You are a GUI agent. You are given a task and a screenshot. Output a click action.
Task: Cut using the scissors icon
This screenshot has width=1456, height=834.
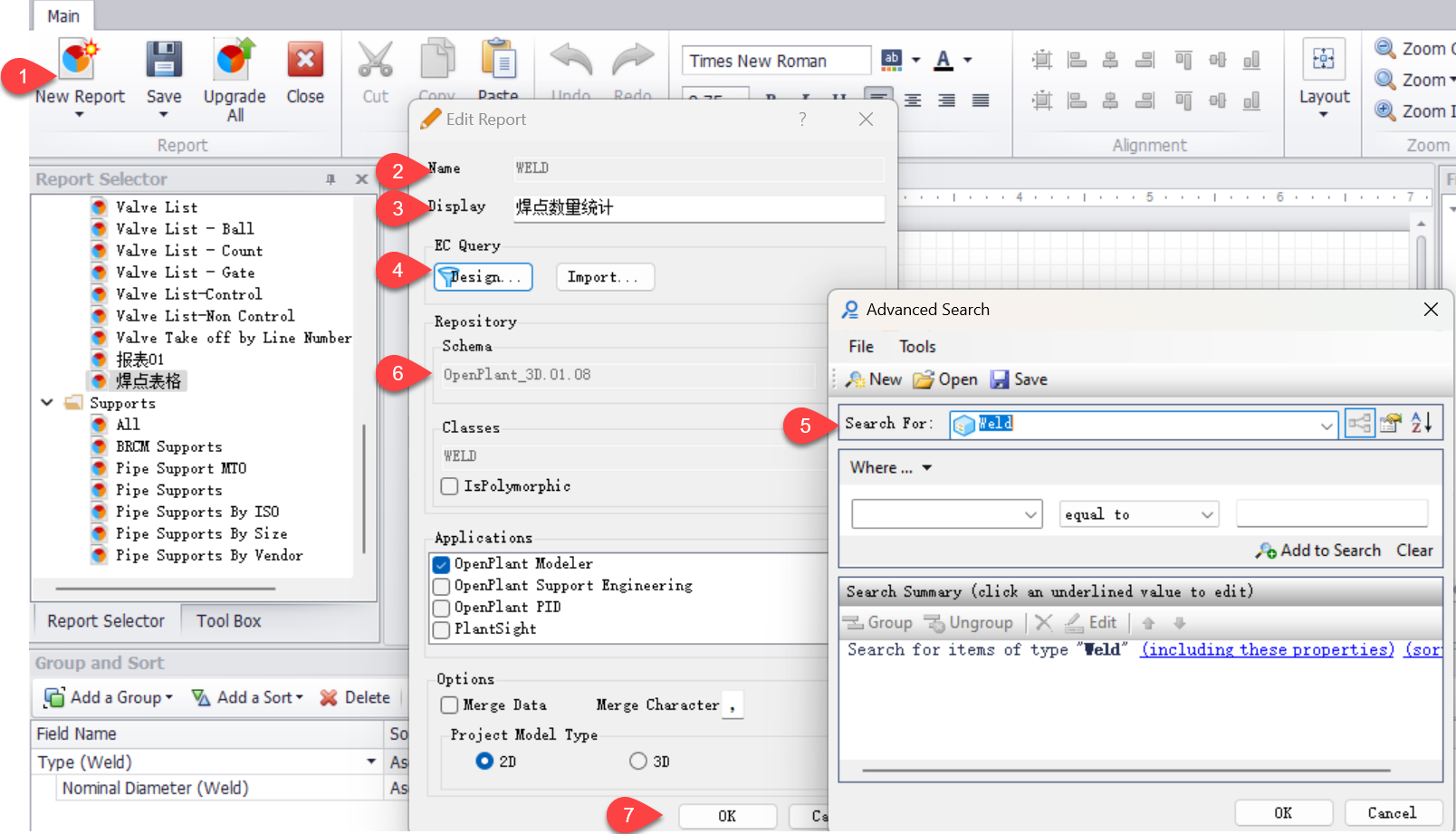(375, 59)
